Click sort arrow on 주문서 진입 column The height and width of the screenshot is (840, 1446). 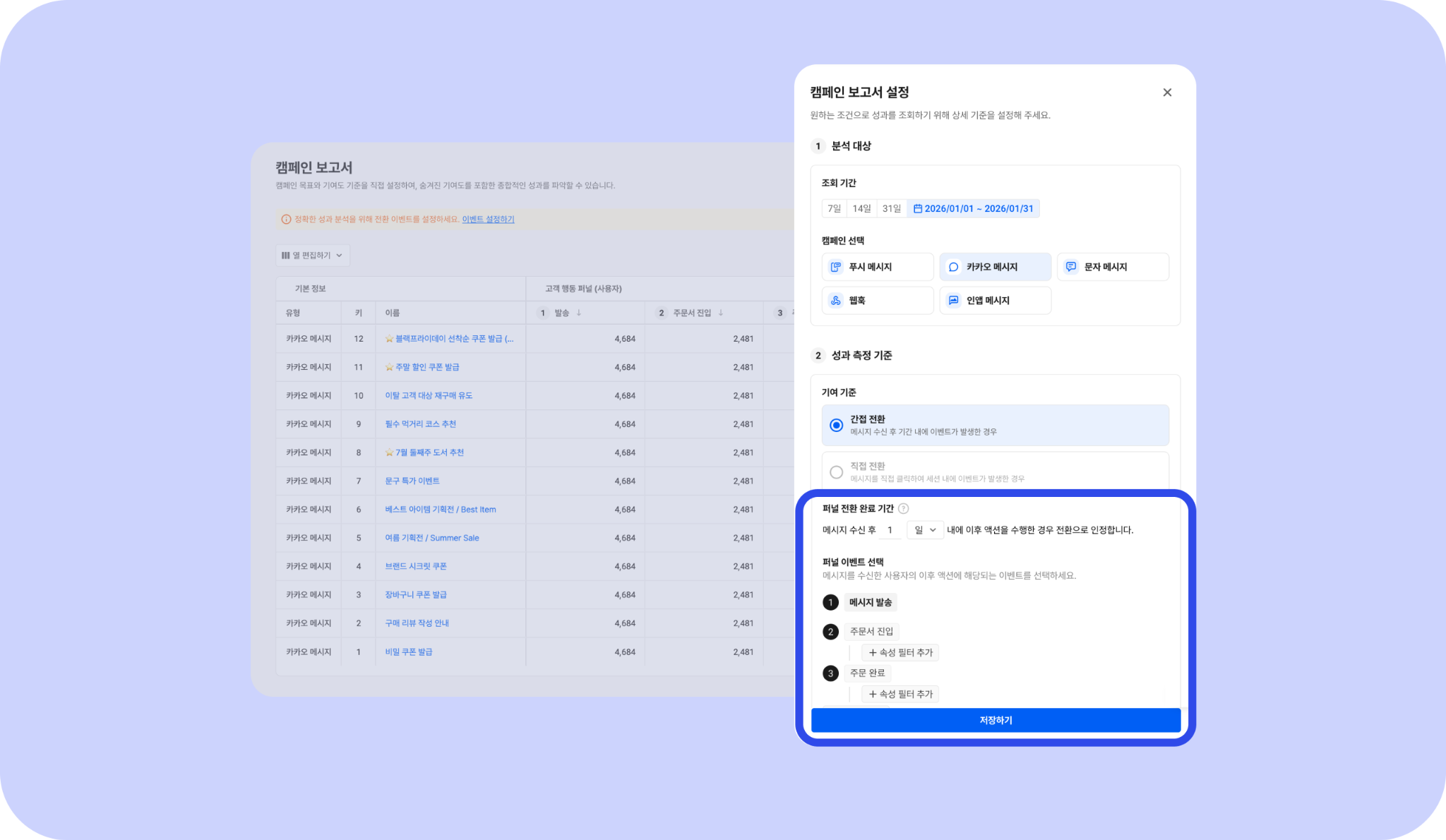pos(721,313)
